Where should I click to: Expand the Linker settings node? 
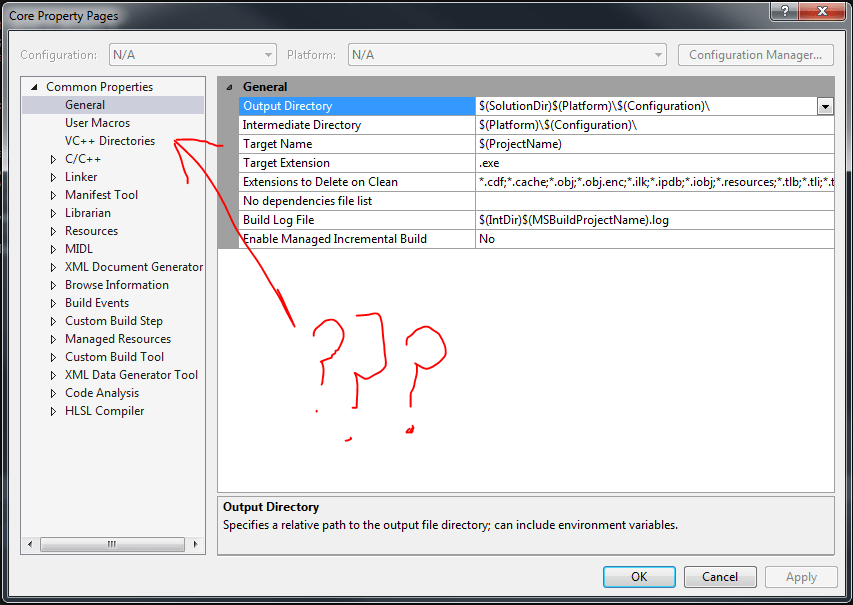coord(54,176)
